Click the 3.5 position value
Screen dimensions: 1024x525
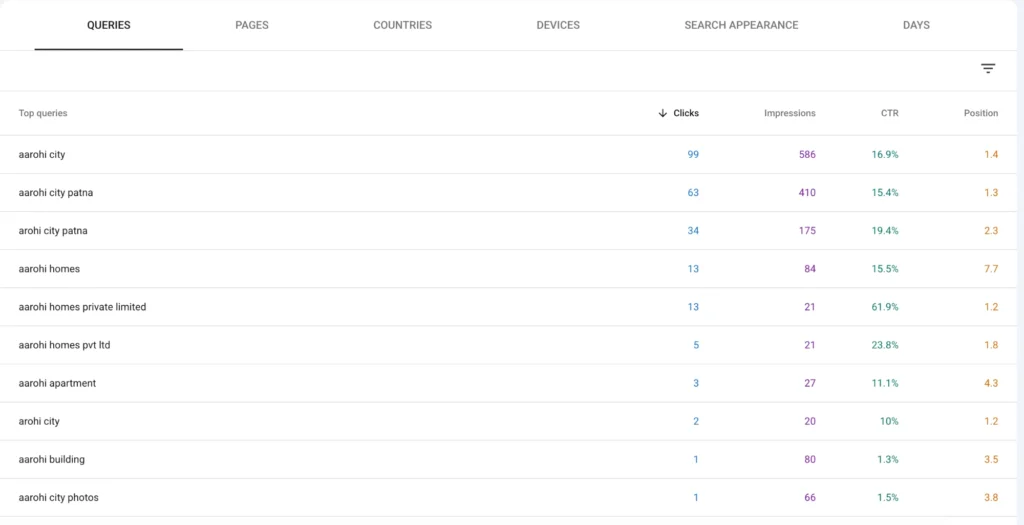991,459
